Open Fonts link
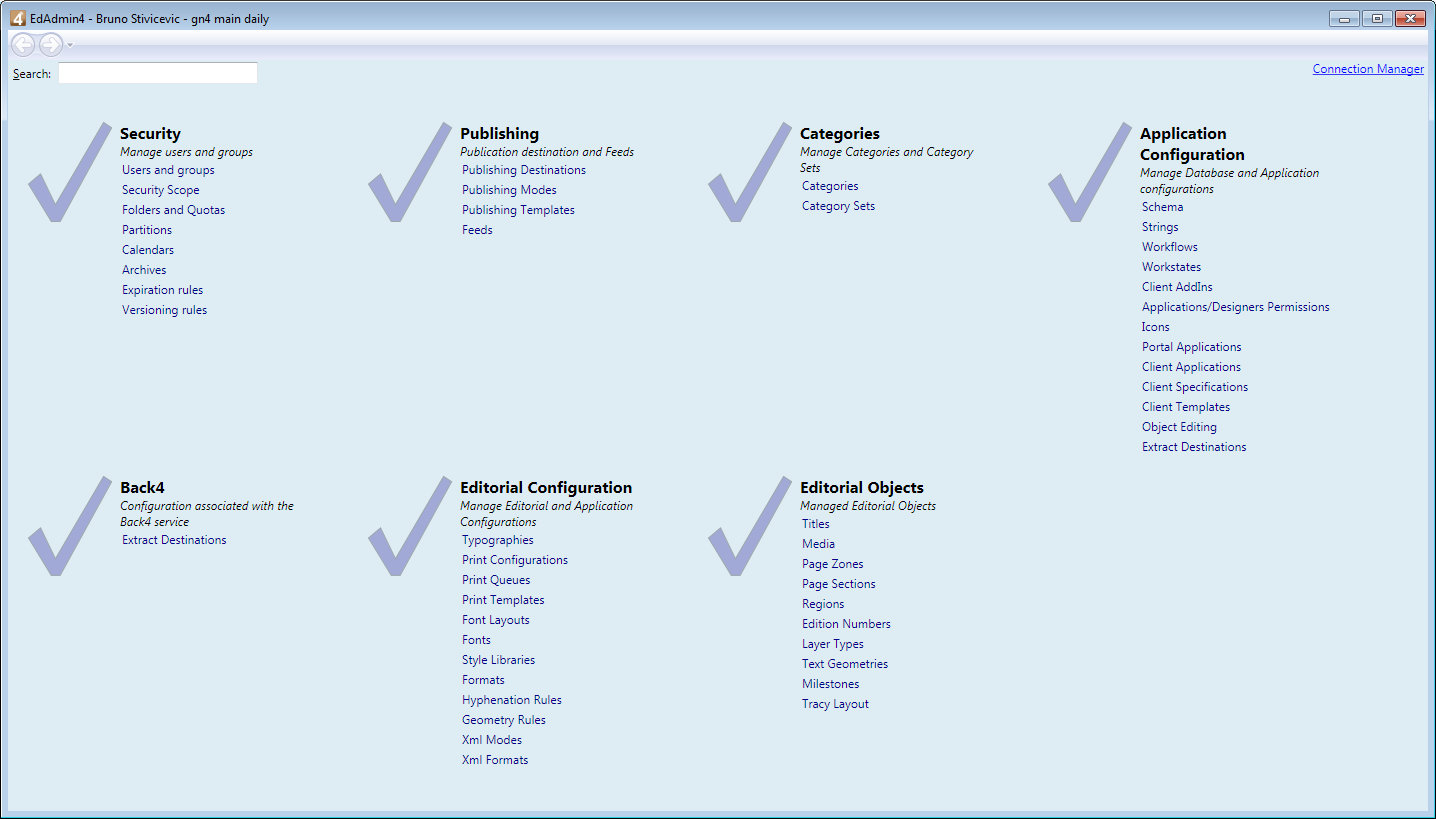The width and height of the screenshot is (1436, 819). click(476, 640)
